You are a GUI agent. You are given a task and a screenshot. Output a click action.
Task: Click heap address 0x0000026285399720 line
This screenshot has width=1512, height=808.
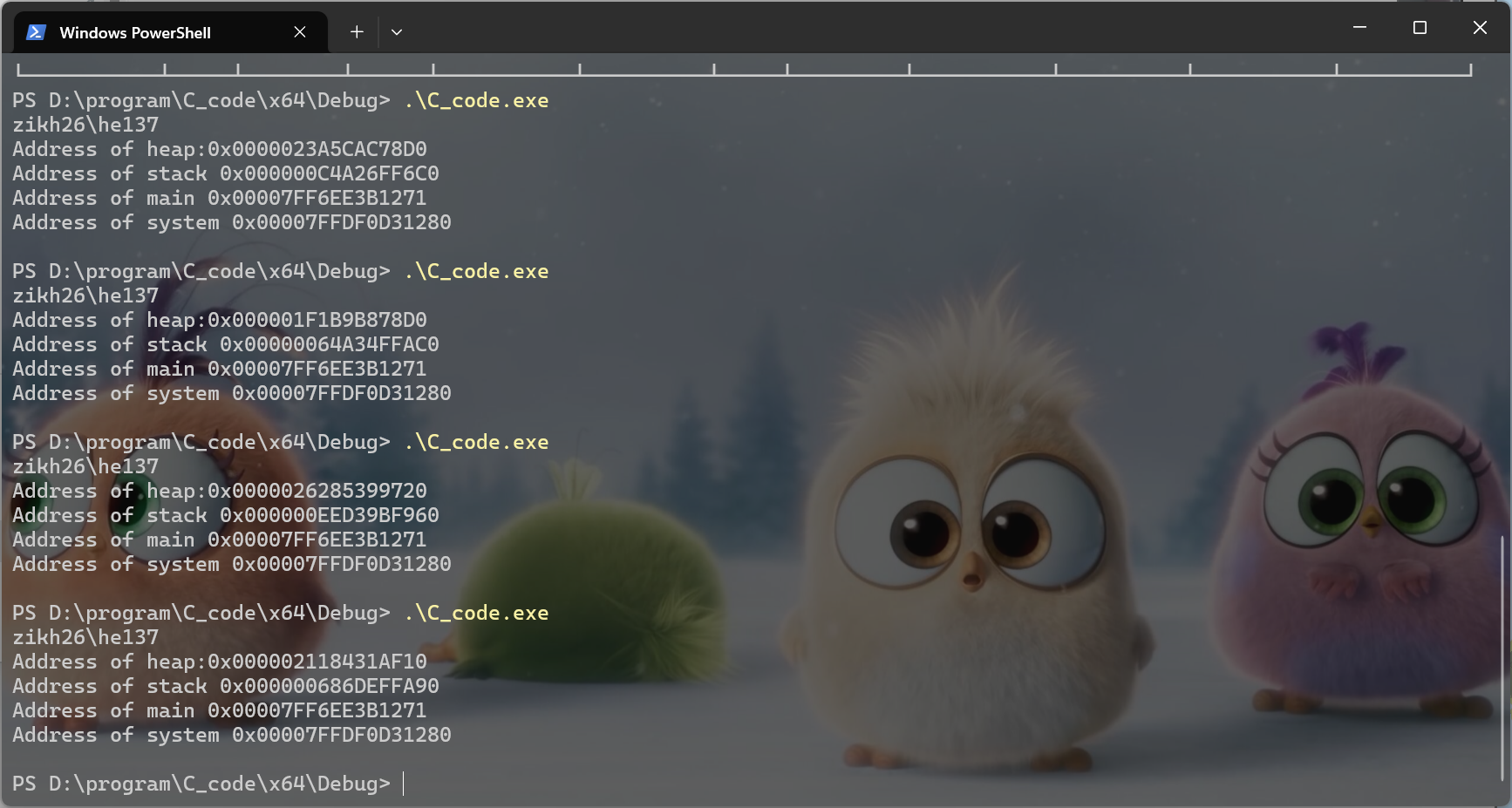pos(220,491)
